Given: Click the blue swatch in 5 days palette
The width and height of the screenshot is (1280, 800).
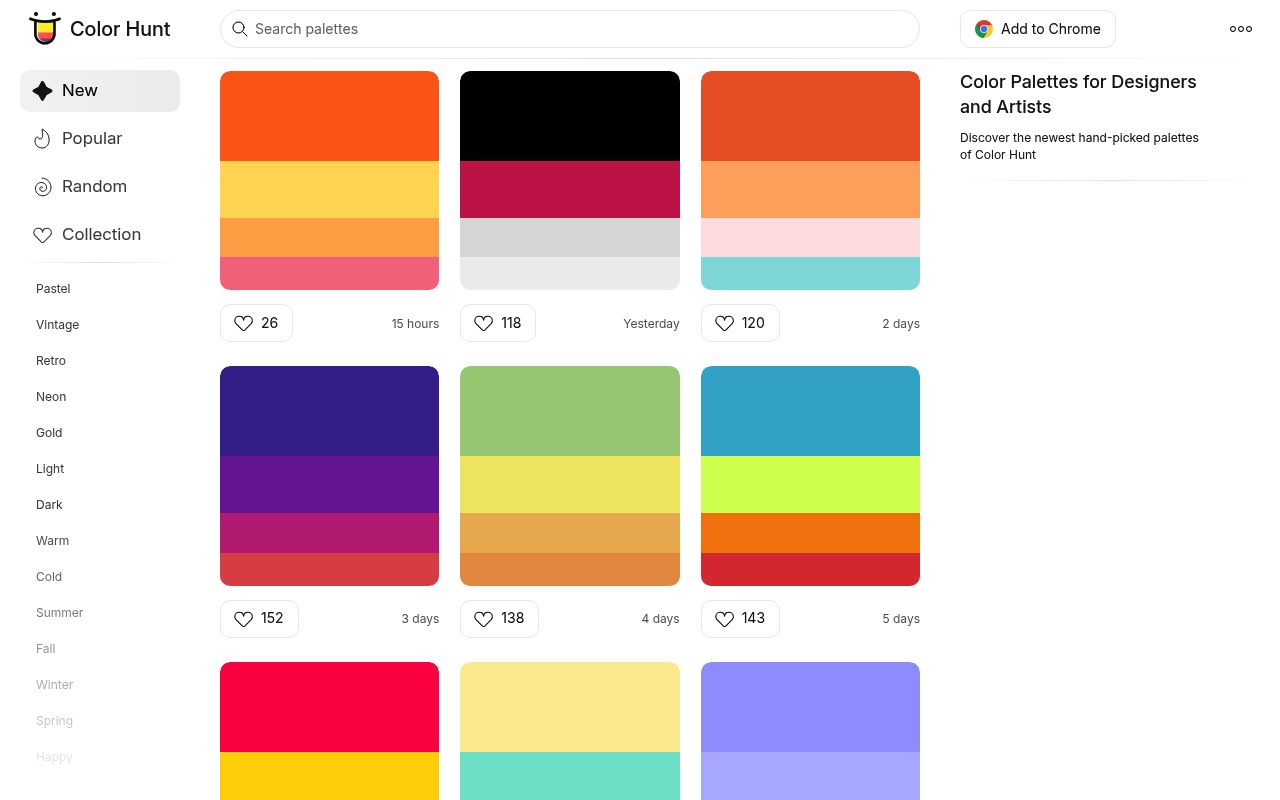Looking at the screenshot, I should click(810, 411).
